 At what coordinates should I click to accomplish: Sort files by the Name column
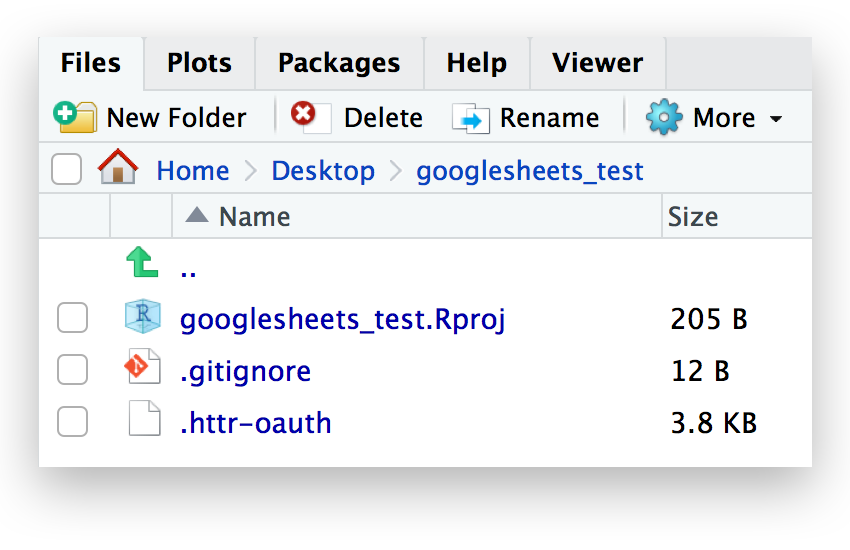click(x=254, y=216)
